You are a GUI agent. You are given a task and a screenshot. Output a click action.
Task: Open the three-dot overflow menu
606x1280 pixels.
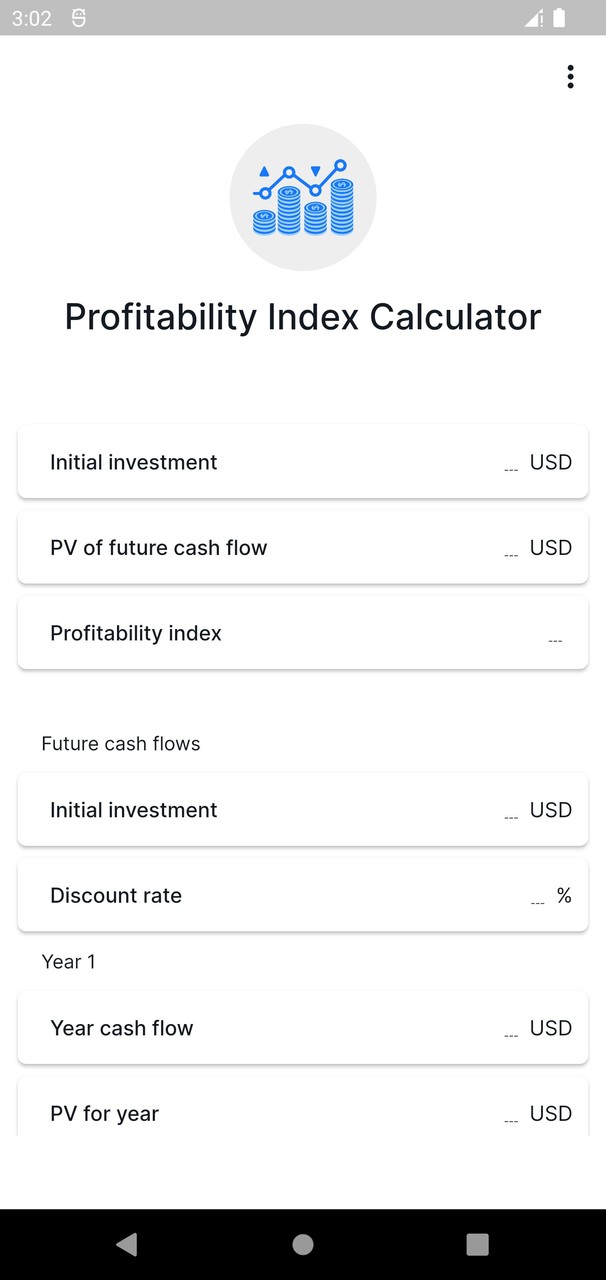pos(570,76)
